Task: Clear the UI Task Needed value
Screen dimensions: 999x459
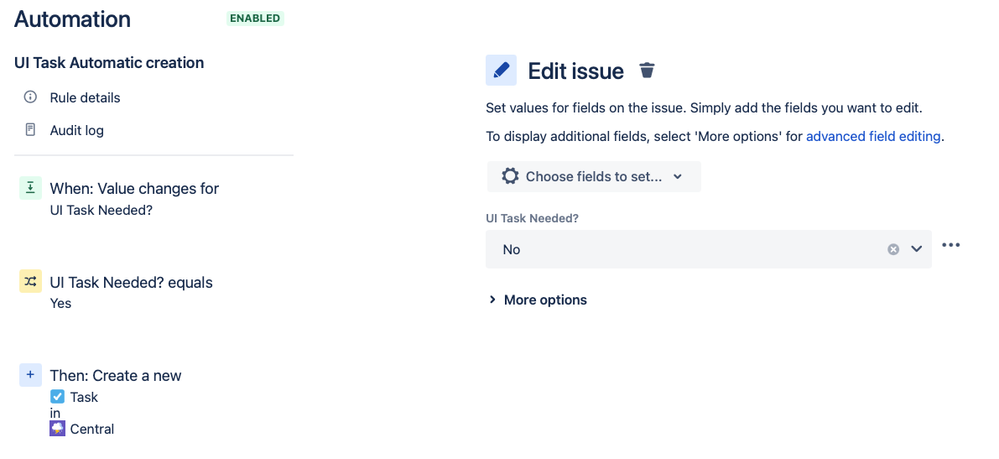Action: (x=893, y=249)
